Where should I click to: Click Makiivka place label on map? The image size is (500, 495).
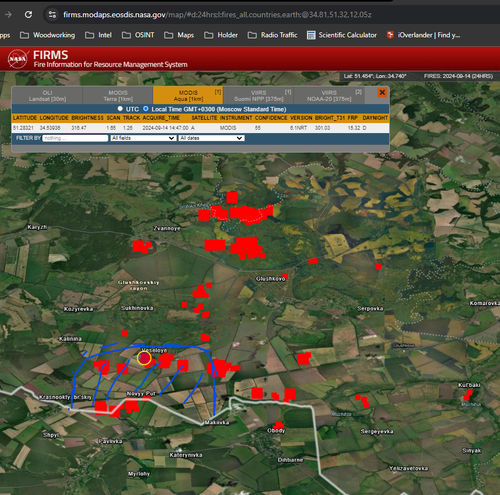tap(217, 423)
